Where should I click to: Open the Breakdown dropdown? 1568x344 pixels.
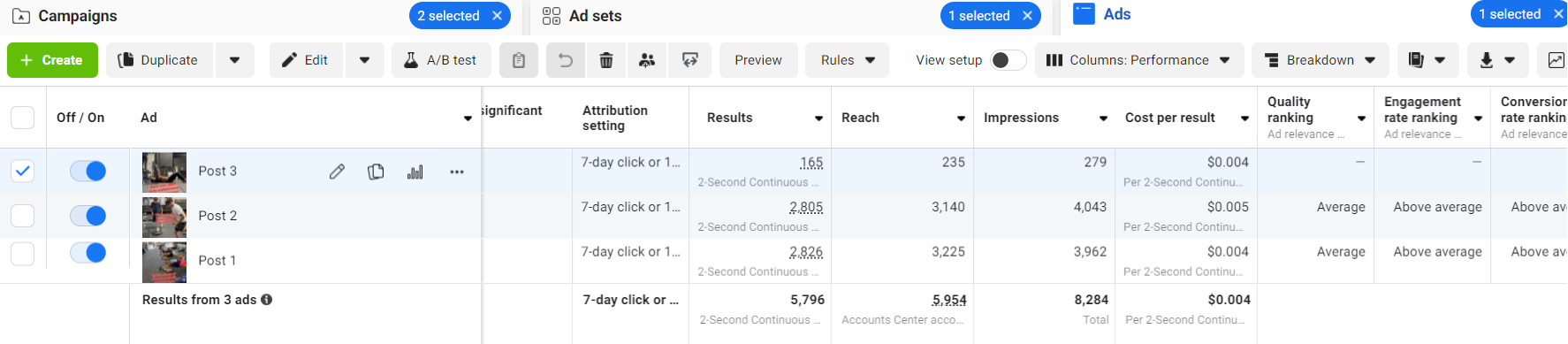click(1321, 60)
